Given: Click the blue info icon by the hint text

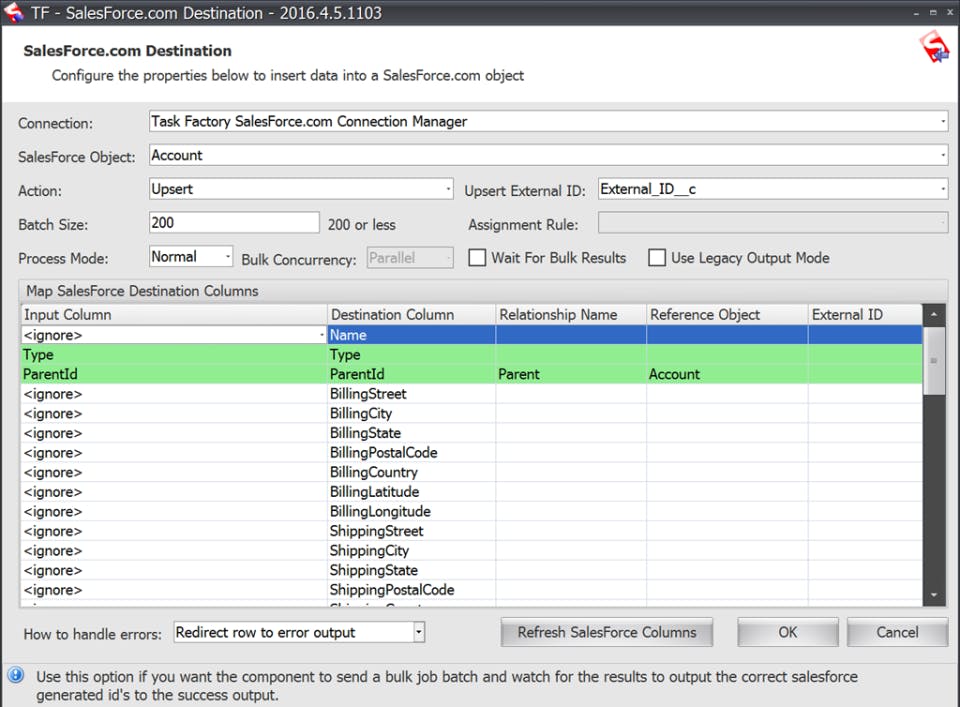Looking at the screenshot, I should point(16,675).
